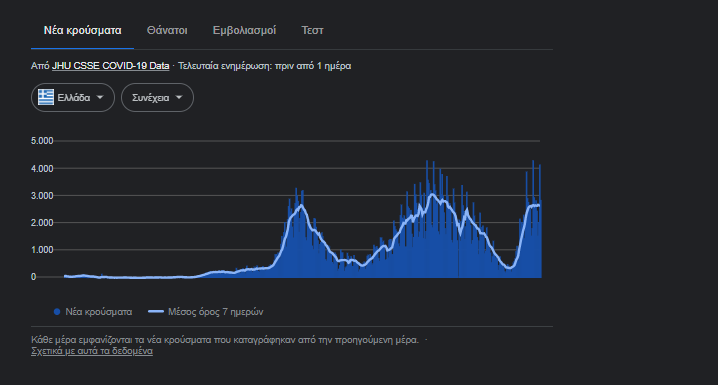Screen dimensions: 718x385
Task: Switch to the Θάνατοι tab
Action: (x=167, y=31)
